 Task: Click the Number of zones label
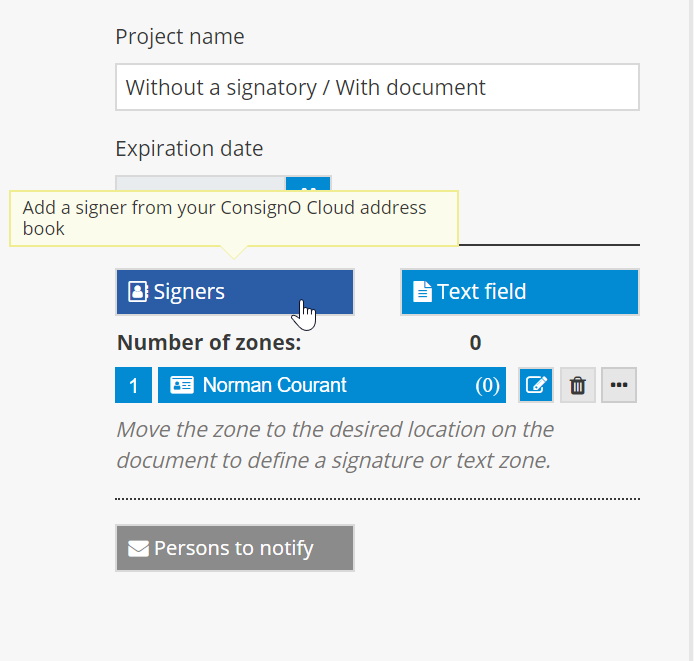(x=209, y=343)
